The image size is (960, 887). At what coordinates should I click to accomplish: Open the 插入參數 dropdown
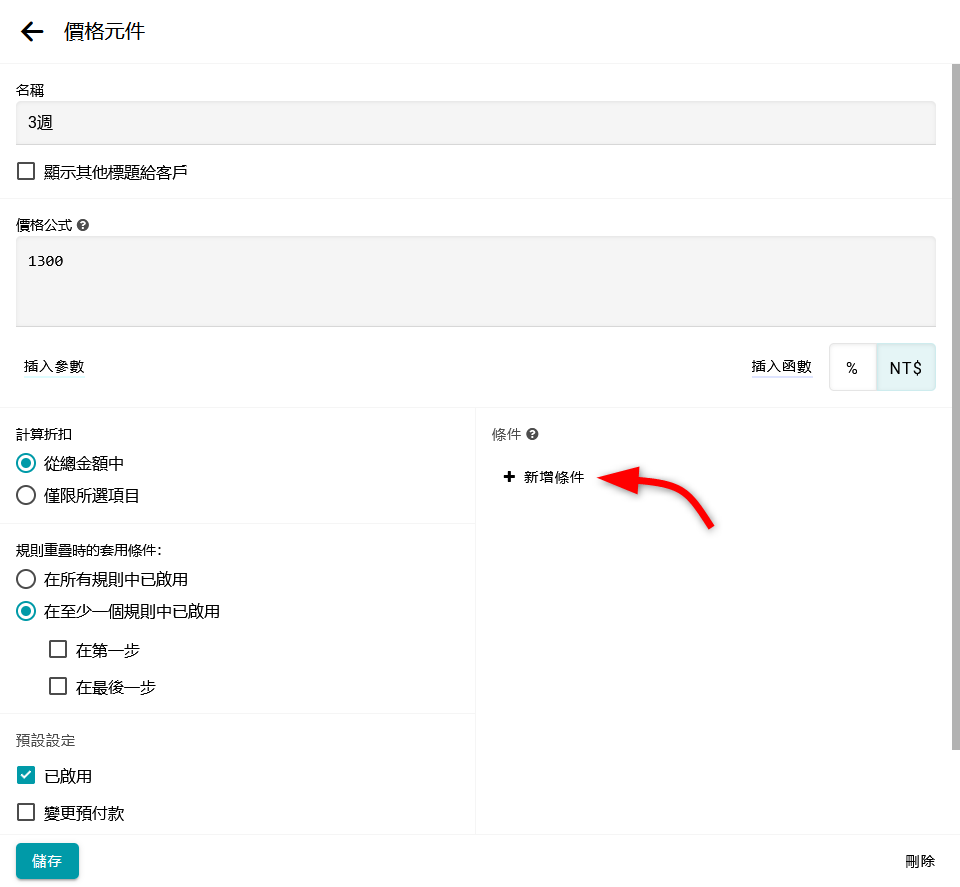pyautogui.click(x=54, y=367)
